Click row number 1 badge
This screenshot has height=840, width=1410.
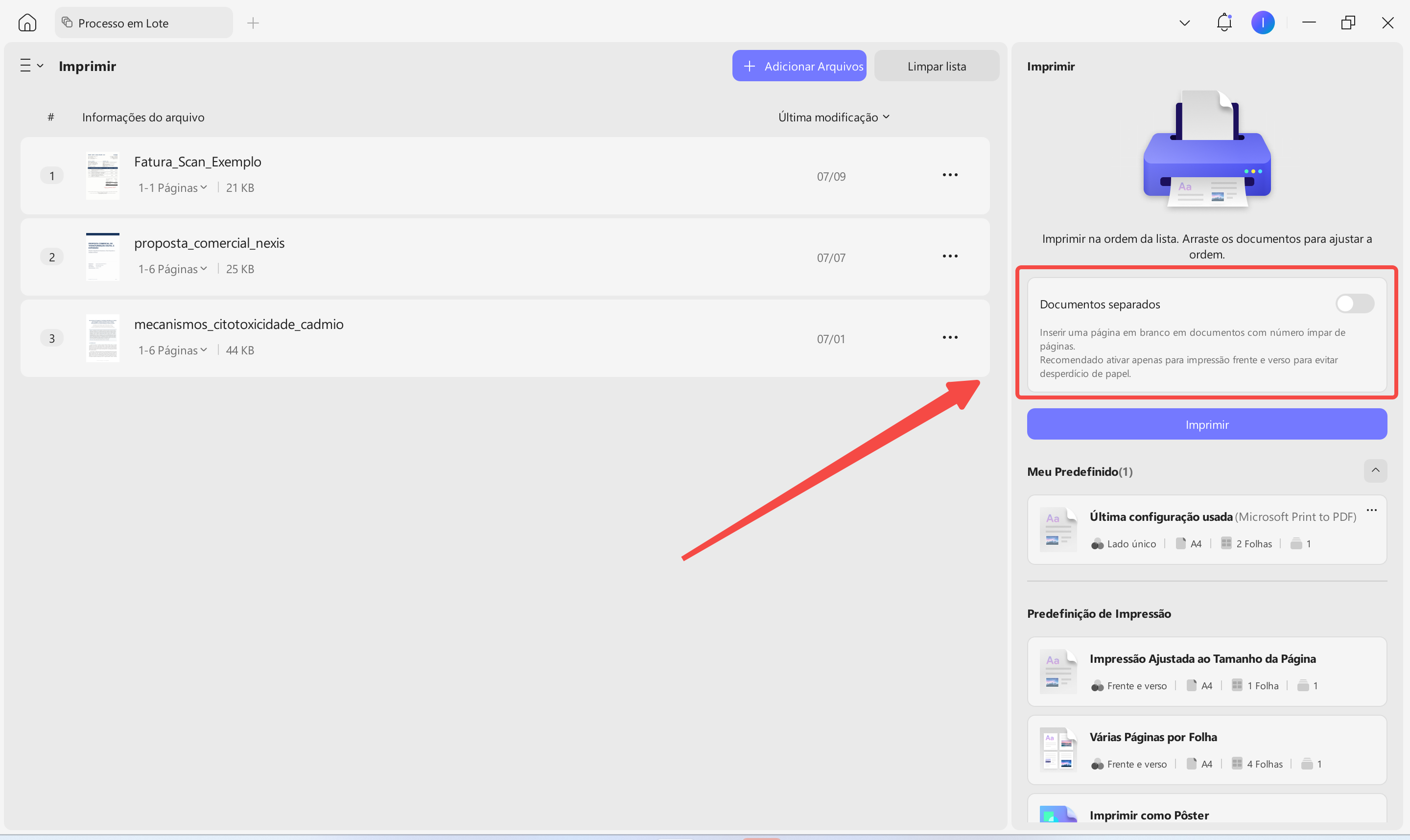[x=51, y=175]
